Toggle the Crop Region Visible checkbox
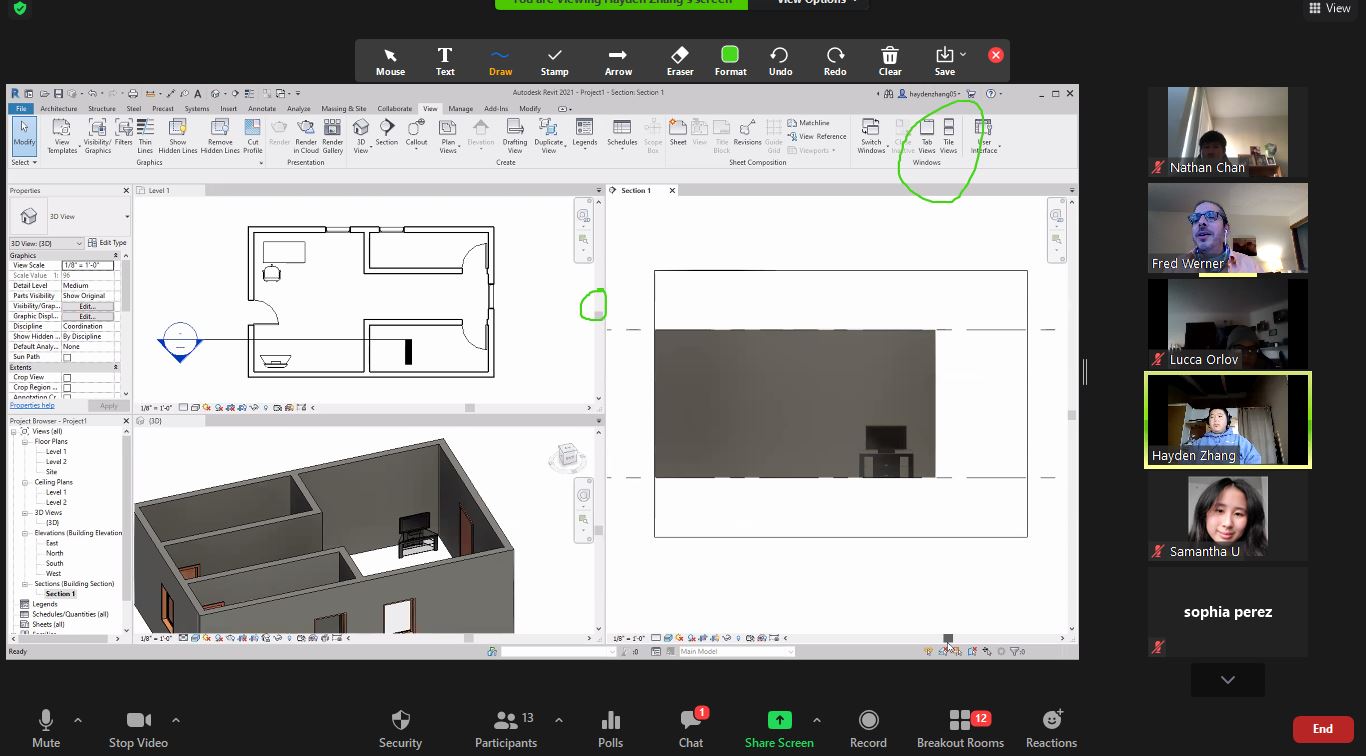Viewport: 1366px width, 756px height. (x=67, y=388)
